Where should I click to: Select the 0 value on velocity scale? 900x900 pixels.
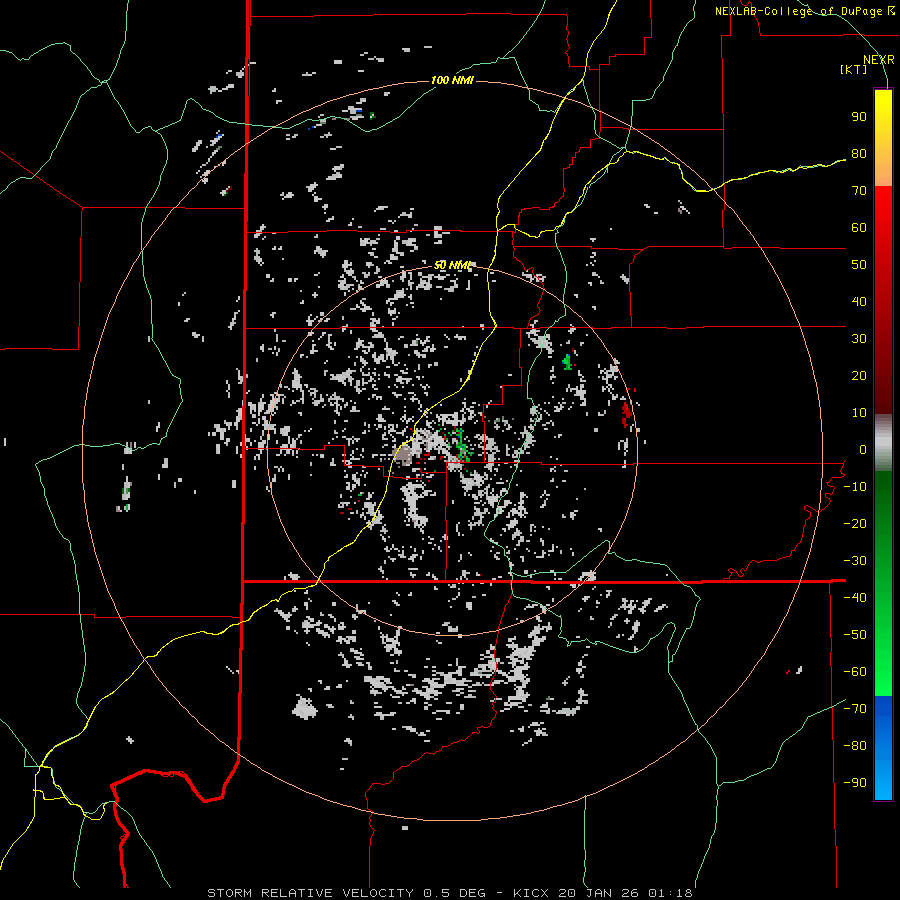(863, 450)
